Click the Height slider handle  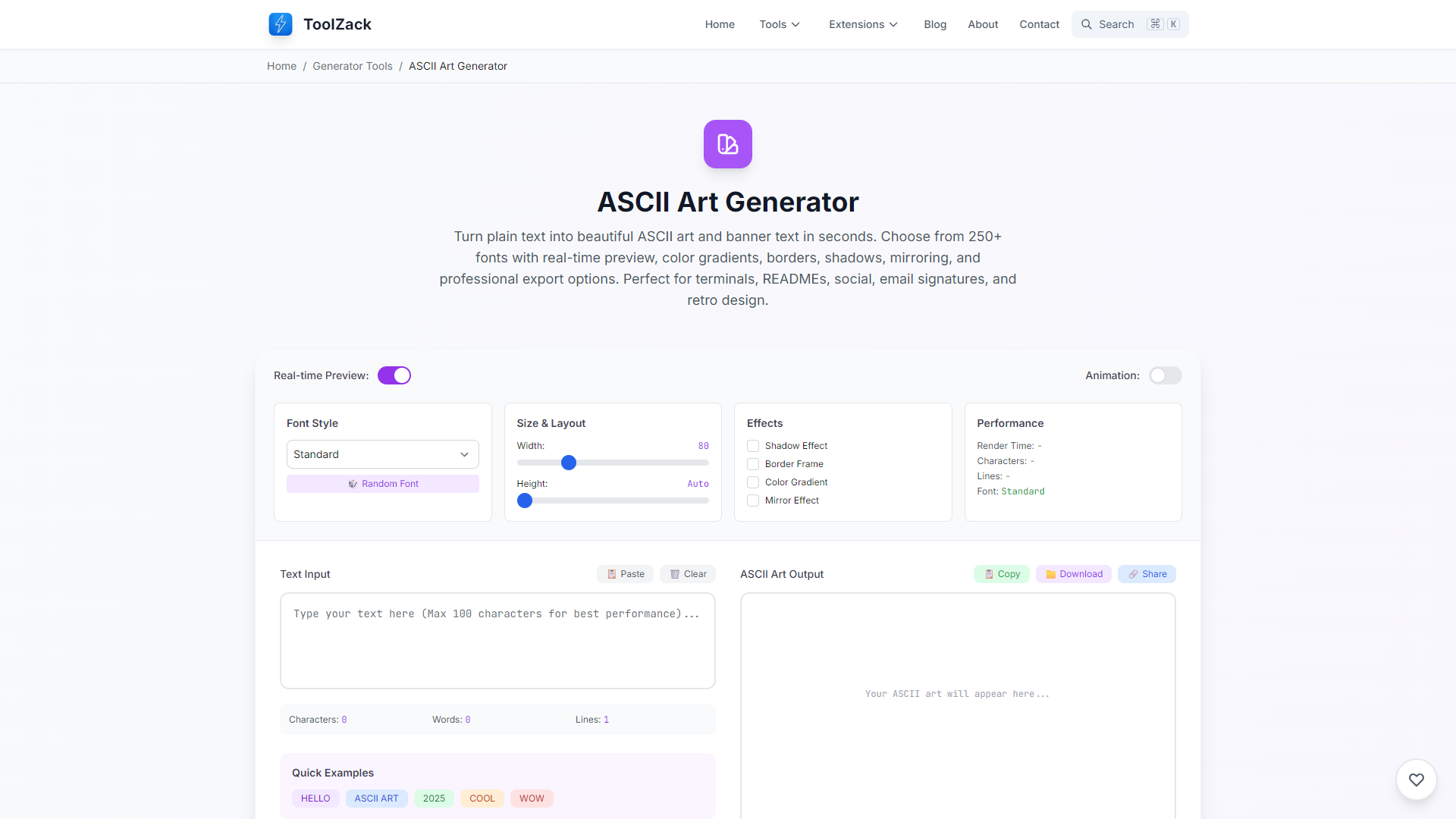(525, 500)
